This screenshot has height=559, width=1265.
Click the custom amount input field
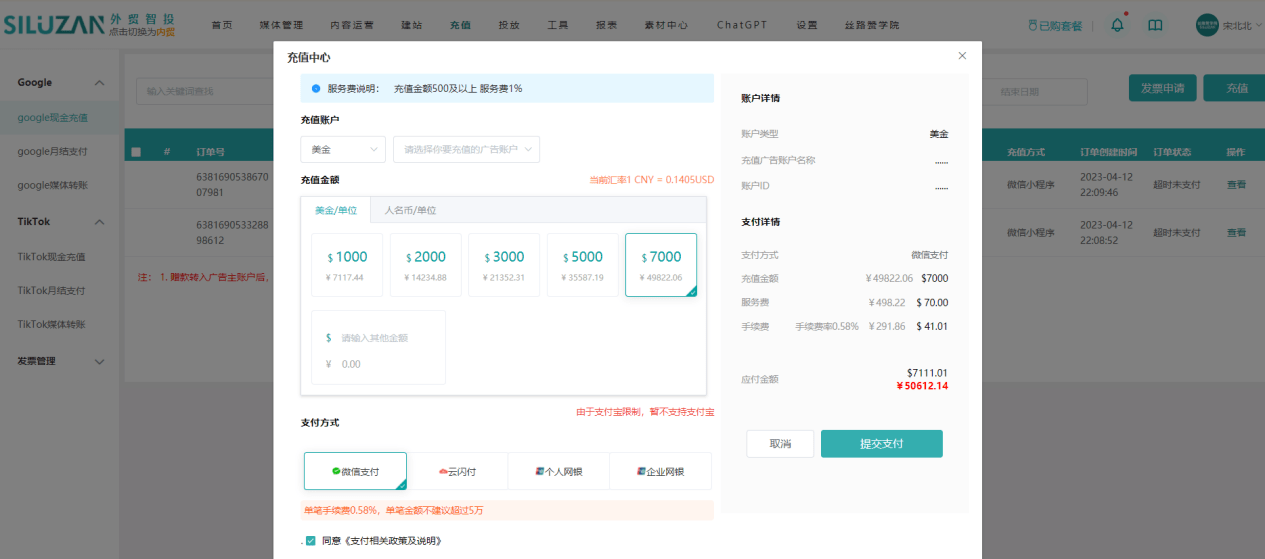[x=385, y=338]
